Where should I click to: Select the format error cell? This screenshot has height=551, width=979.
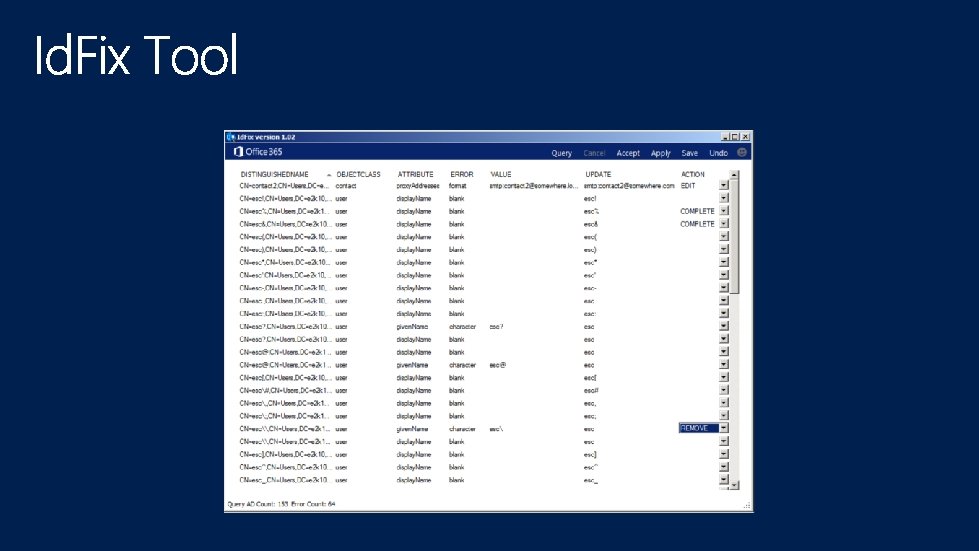(458, 185)
